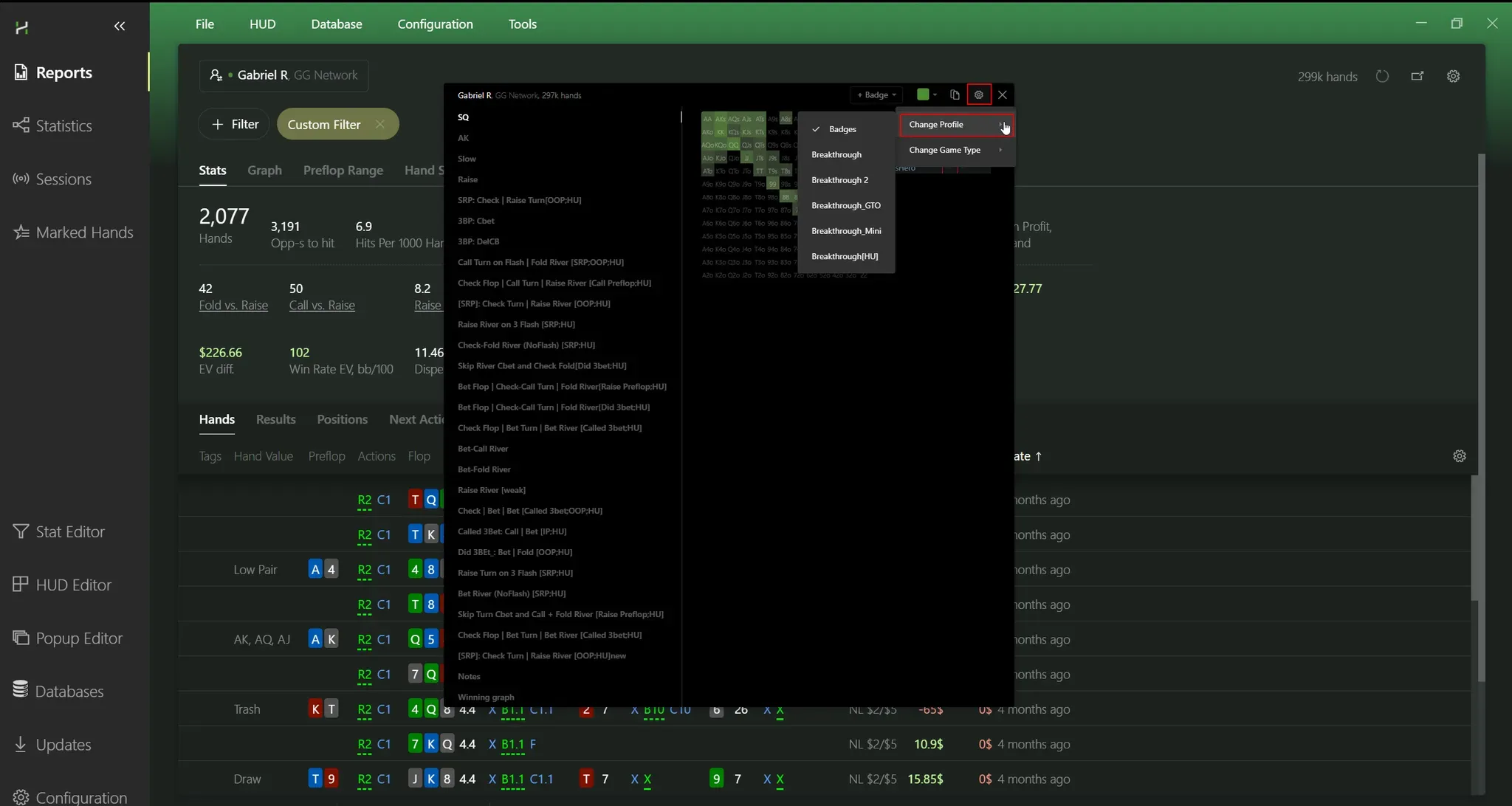This screenshot has height=806, width=1512.
Task: Go to the Databases section
Action: tap(69, 691)
